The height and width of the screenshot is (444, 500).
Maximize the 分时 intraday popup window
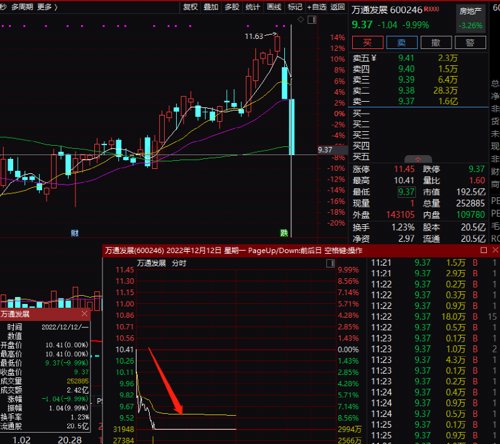[484, 250]
